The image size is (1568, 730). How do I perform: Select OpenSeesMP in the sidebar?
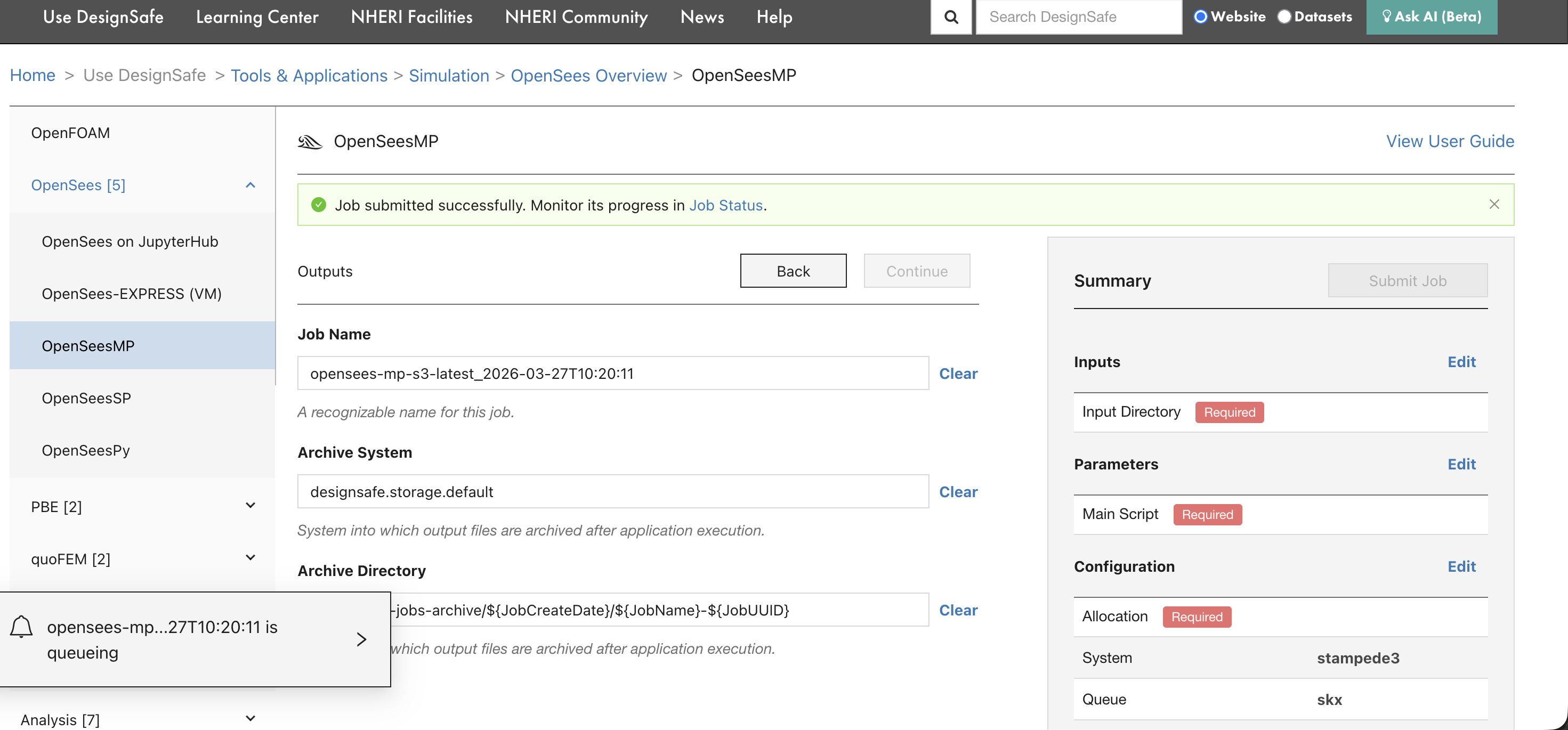(142, 345)
